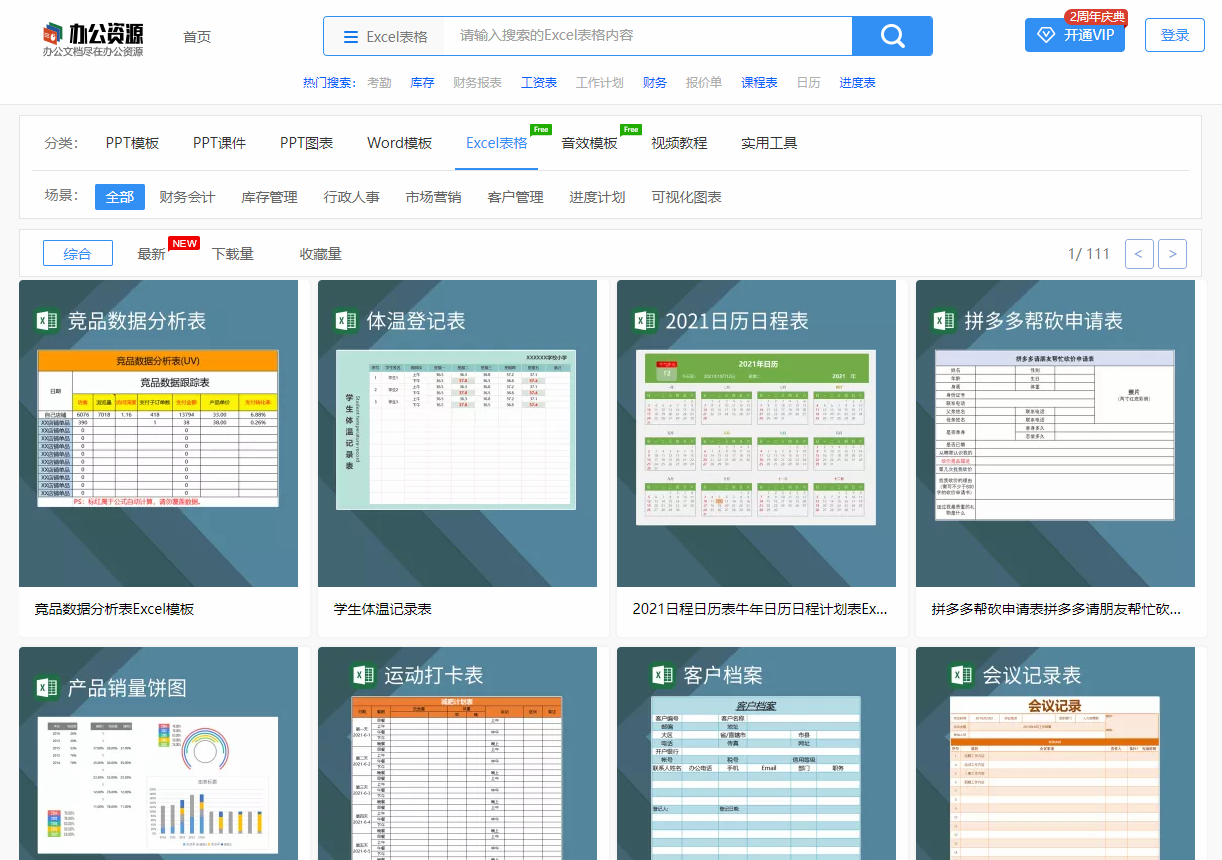The width and height of the screenshot is (1222, 860).
Task: Click hot search term 工作计划
Action: [600, 83]
